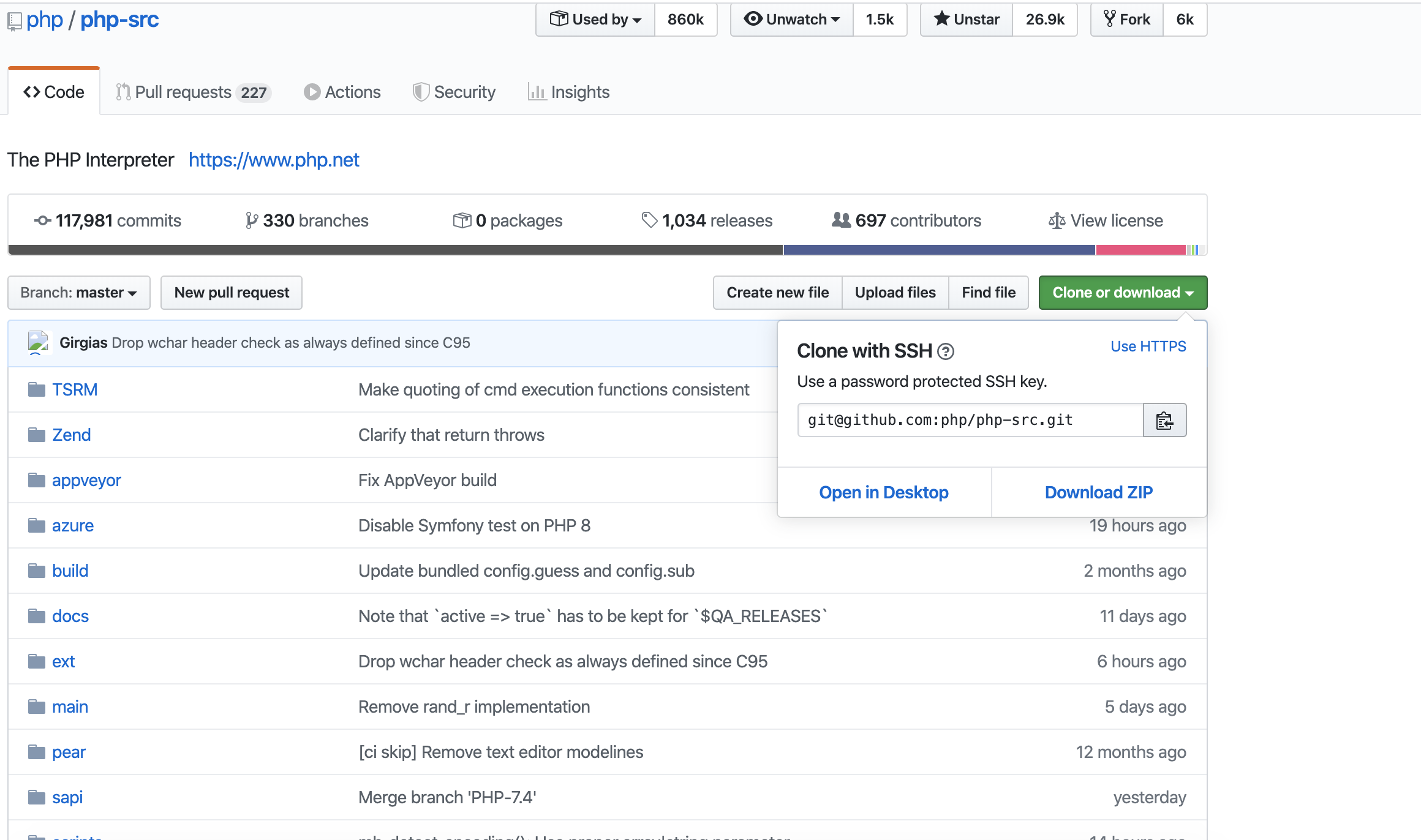Click the pink language bar segment
Viewport: 1421px width, 840px height.
(1141, 250)
